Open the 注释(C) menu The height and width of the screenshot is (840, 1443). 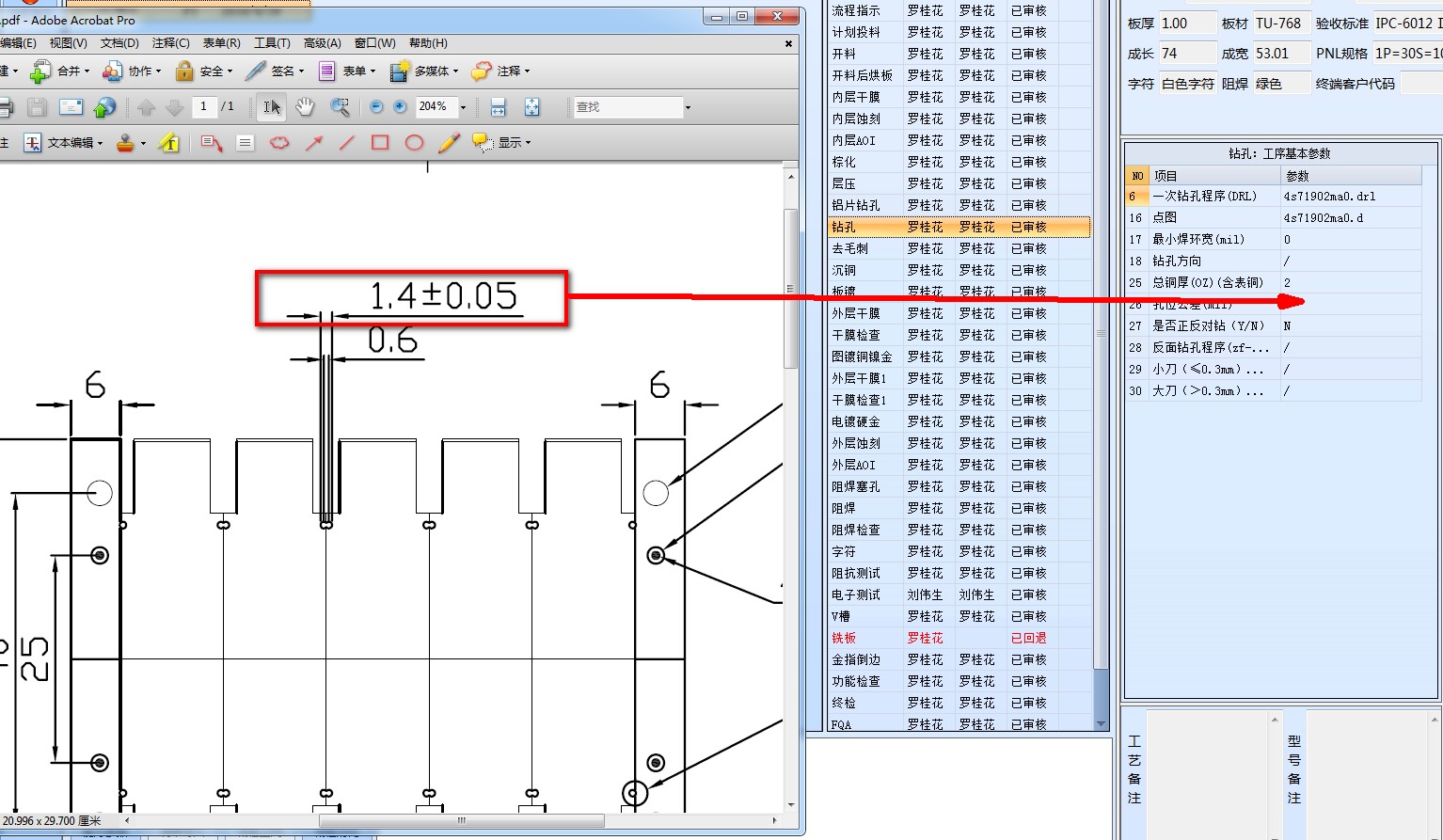(170, 43)
